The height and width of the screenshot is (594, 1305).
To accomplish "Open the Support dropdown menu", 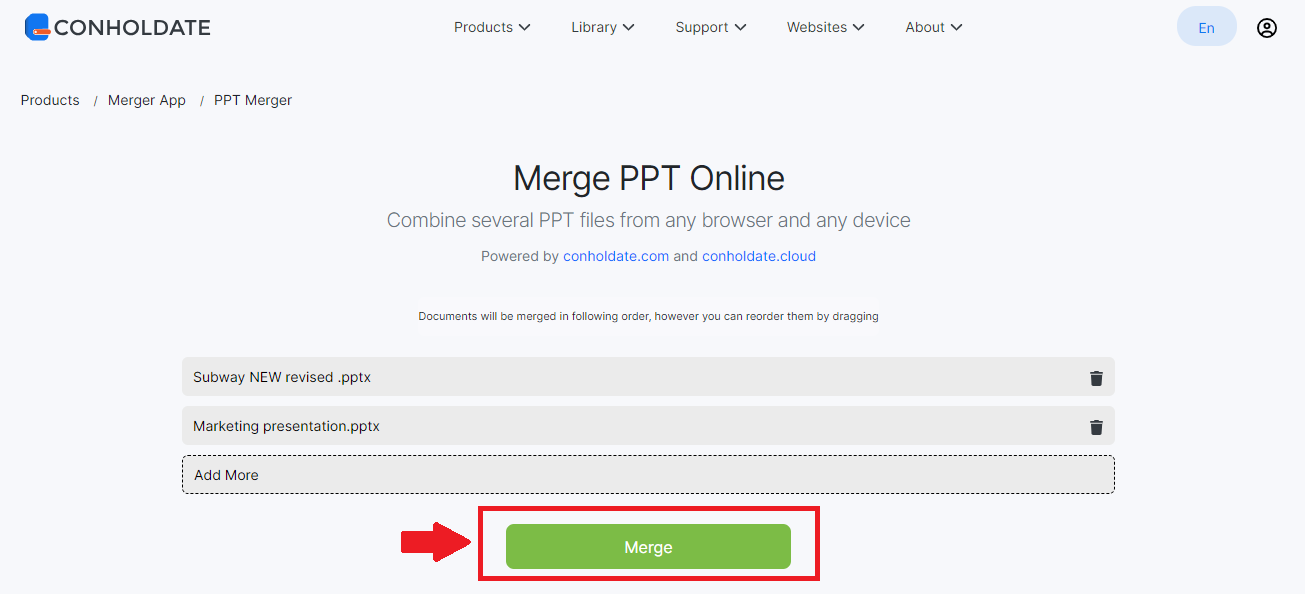I will [710, 27].
